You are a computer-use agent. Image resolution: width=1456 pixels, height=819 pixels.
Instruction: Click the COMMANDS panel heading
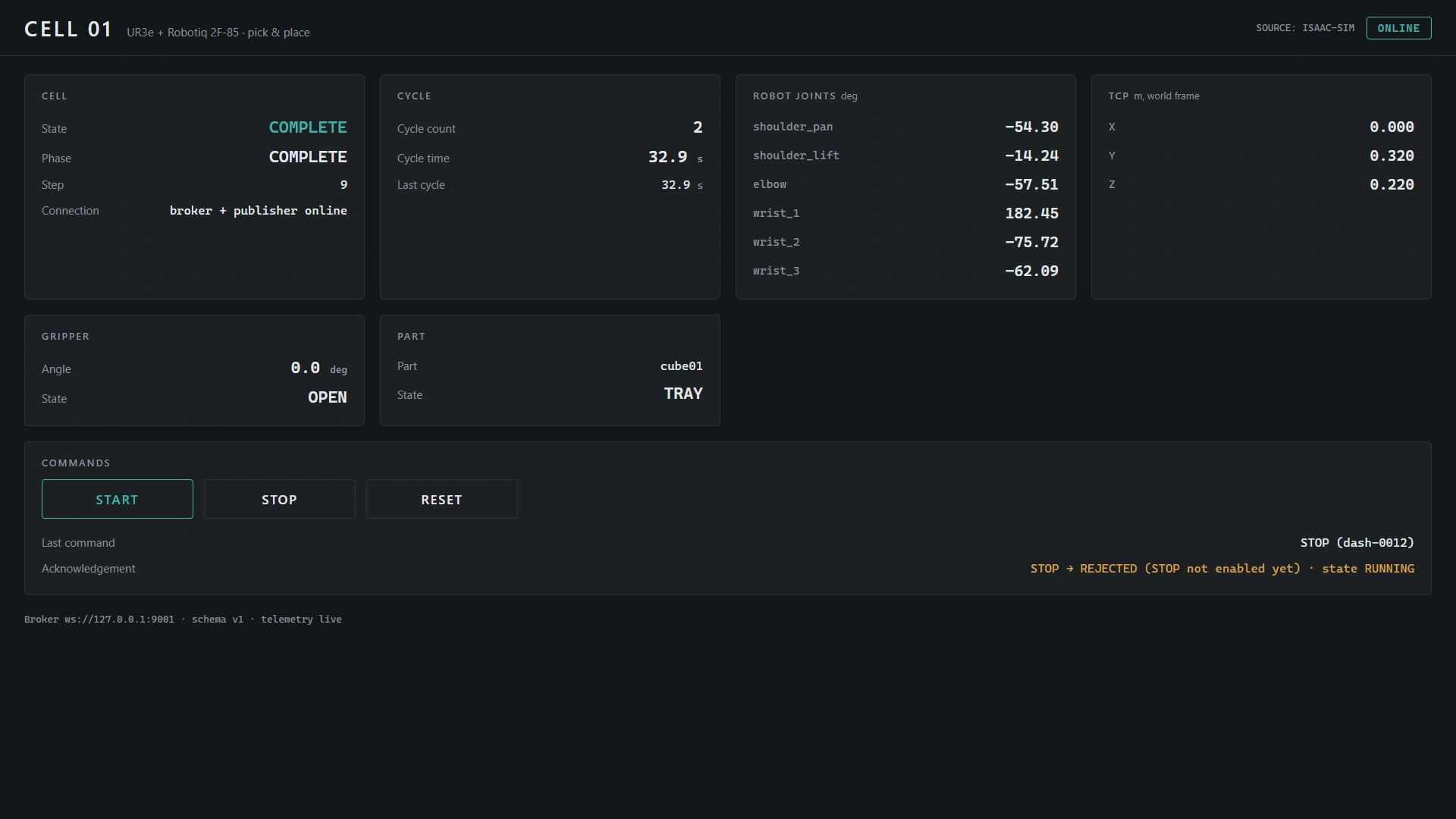click(x=76, y=463)
